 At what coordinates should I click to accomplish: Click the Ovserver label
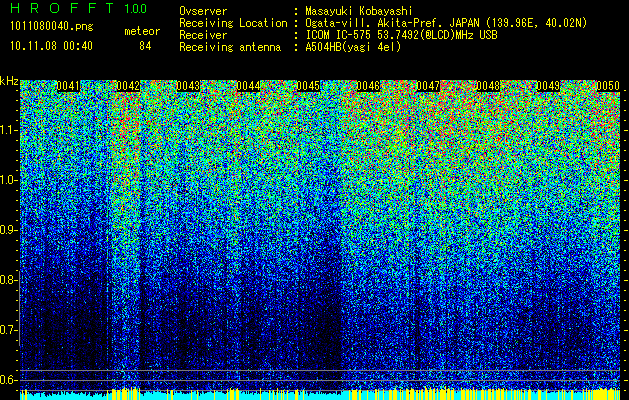[203, 11]
